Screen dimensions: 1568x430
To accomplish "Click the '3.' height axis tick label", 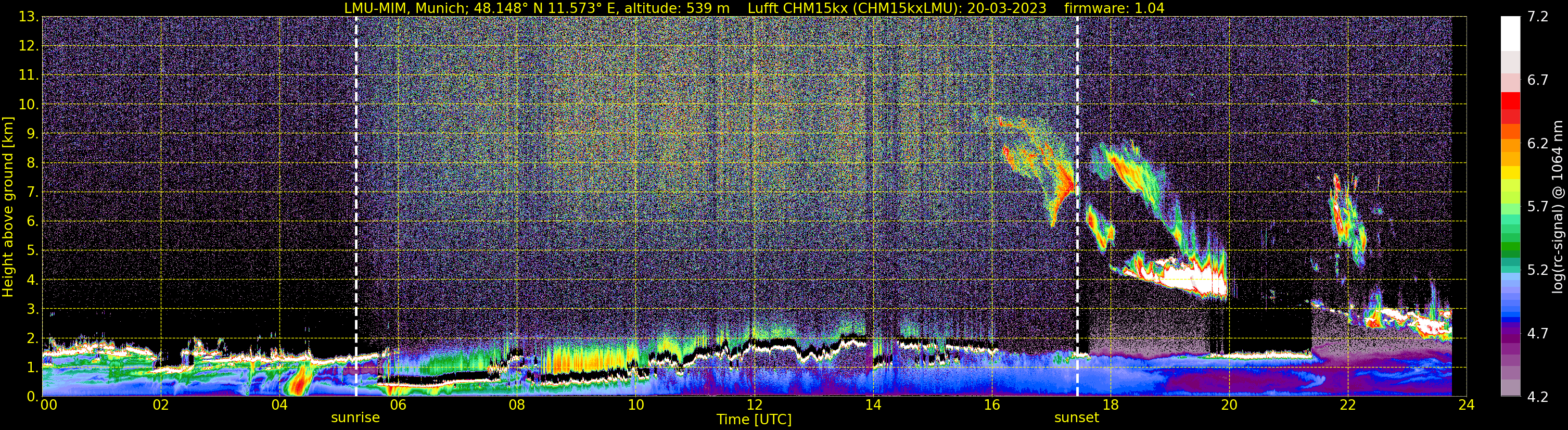I will (33, 309).
